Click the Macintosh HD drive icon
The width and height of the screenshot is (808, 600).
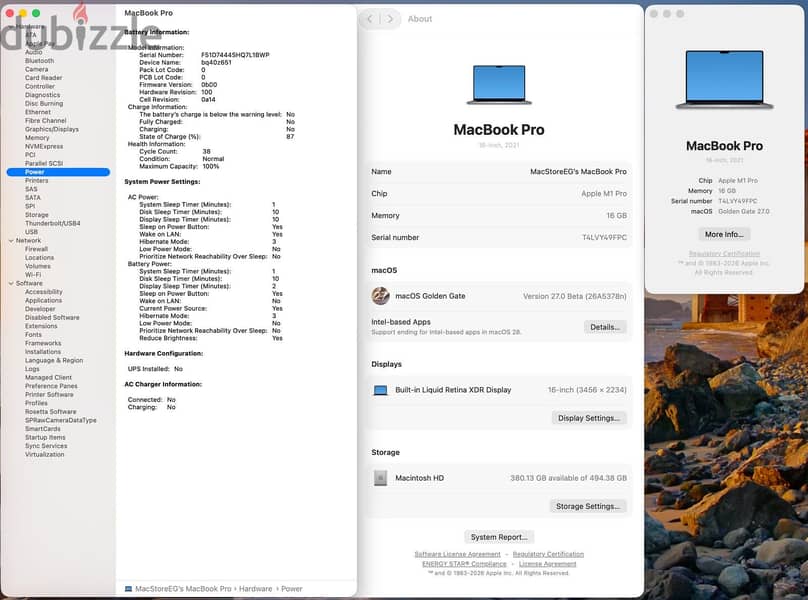pos(380,478)
